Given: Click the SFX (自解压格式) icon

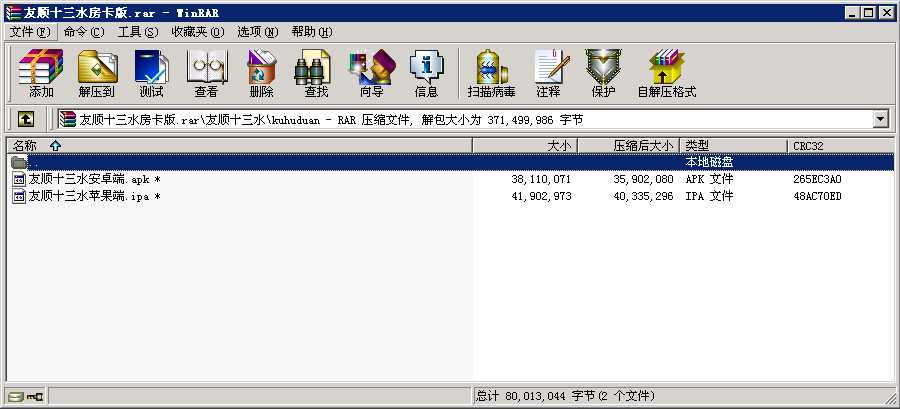Looking at the screenshot, I should (x=667, y=73).
